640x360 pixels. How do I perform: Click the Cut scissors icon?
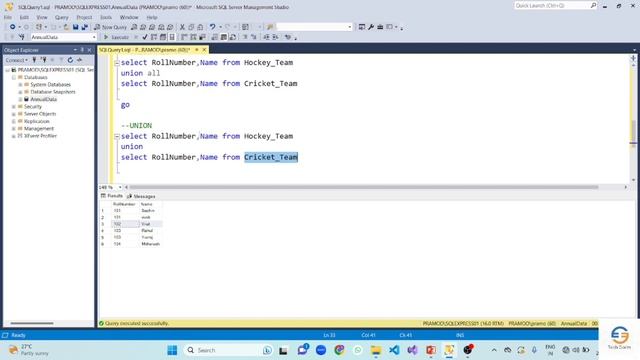tap(182, 27)
